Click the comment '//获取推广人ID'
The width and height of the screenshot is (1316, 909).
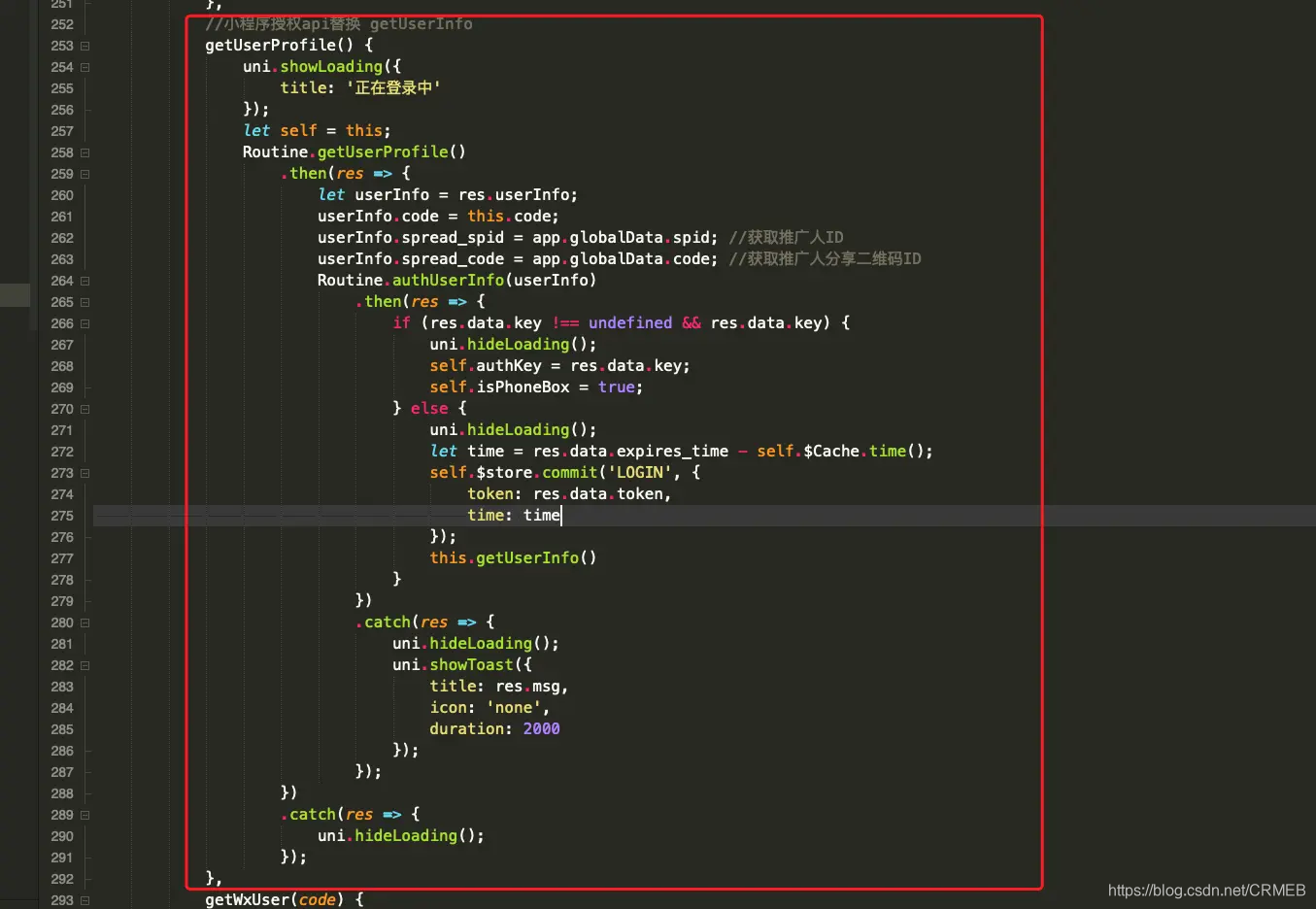click(786, 237)
